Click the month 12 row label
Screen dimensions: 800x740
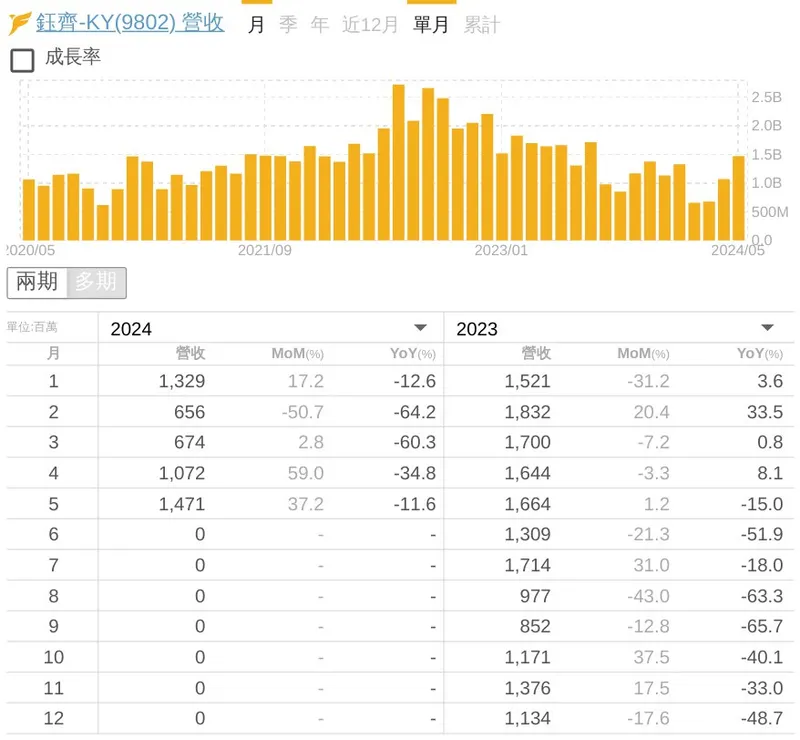point(54,719)
